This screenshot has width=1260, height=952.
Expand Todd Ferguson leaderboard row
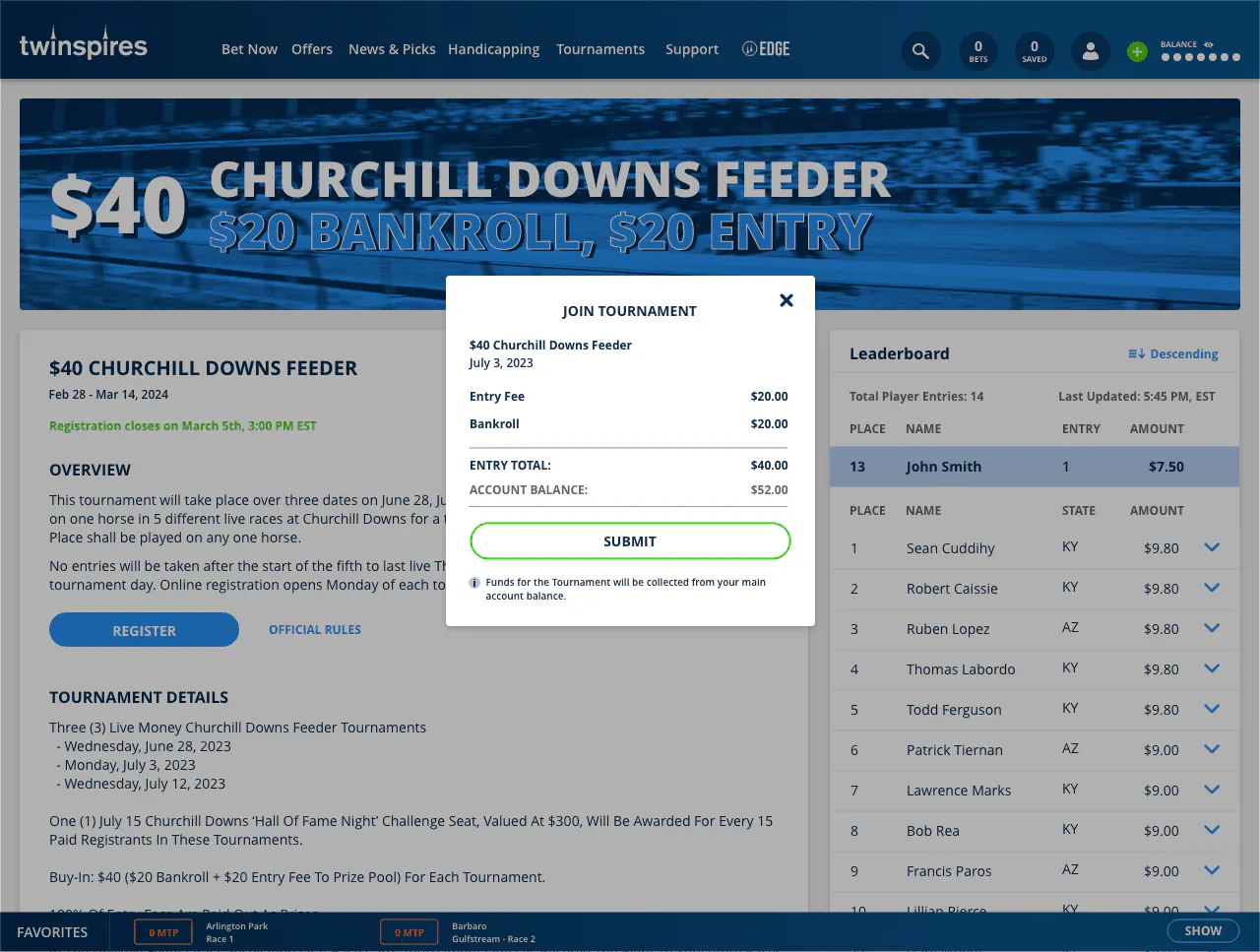(1212, 709)
